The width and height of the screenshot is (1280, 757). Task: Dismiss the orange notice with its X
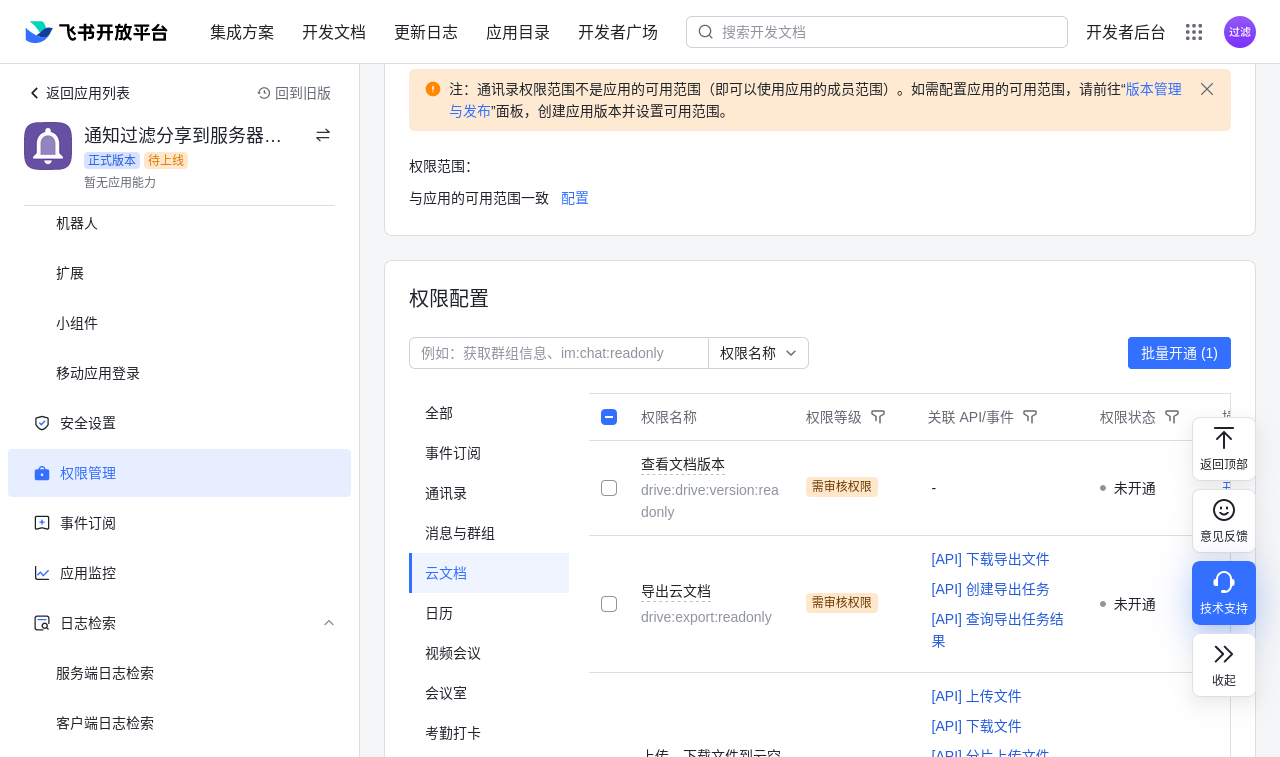pyautogui.click(x=1207, y=89)
